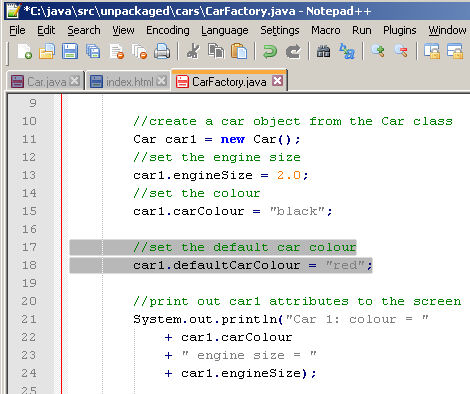Screen dimensions: 470x394
Task: Switch to the Car.java tab
Action: pyautogui.click(x=46, y=82)
